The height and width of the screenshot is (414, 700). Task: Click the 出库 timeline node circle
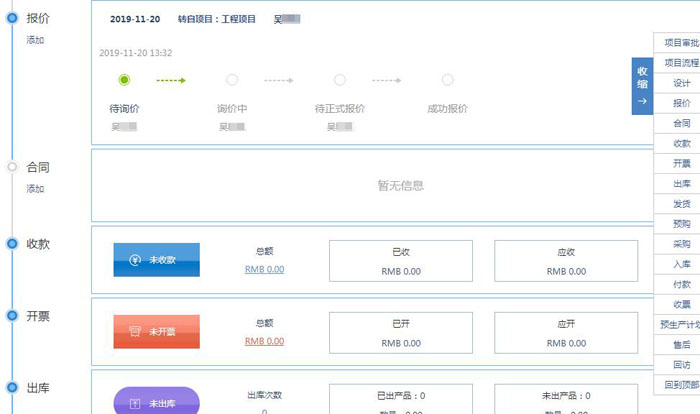tap(12, 387)
